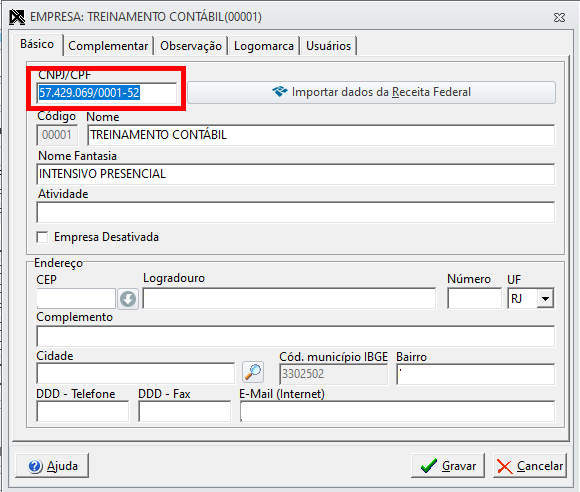
Task: Click the application logo in title bar
Action: [x=17, y=17]
